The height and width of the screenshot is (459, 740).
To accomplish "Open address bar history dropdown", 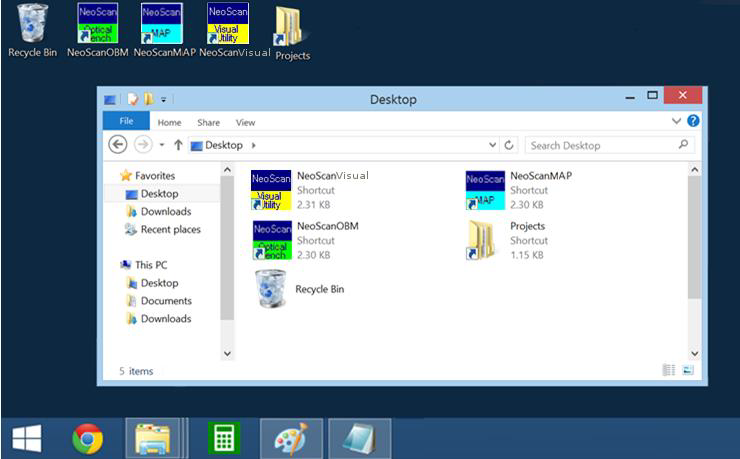I will [492, 145].
